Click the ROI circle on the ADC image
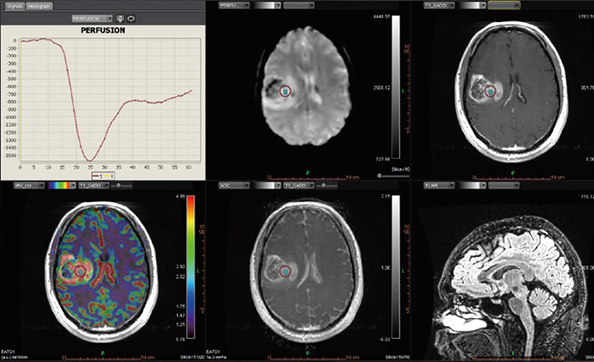The width and height of the screenshot is (594, 362). [285, 271]
